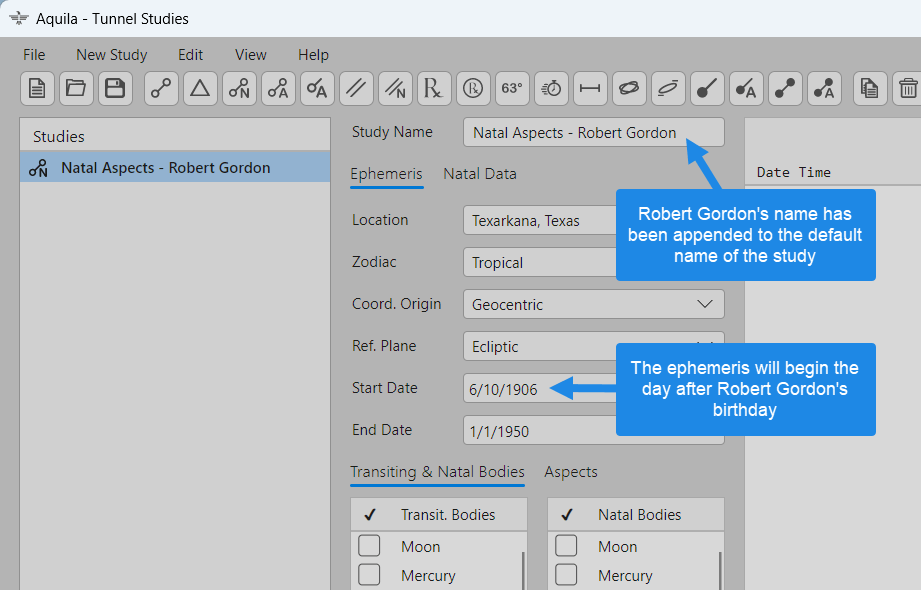The image size is (921, 590).
Task: Click the linked hollow nodes icon marked A
Action: pyautogui.click(x=278, y=89)
